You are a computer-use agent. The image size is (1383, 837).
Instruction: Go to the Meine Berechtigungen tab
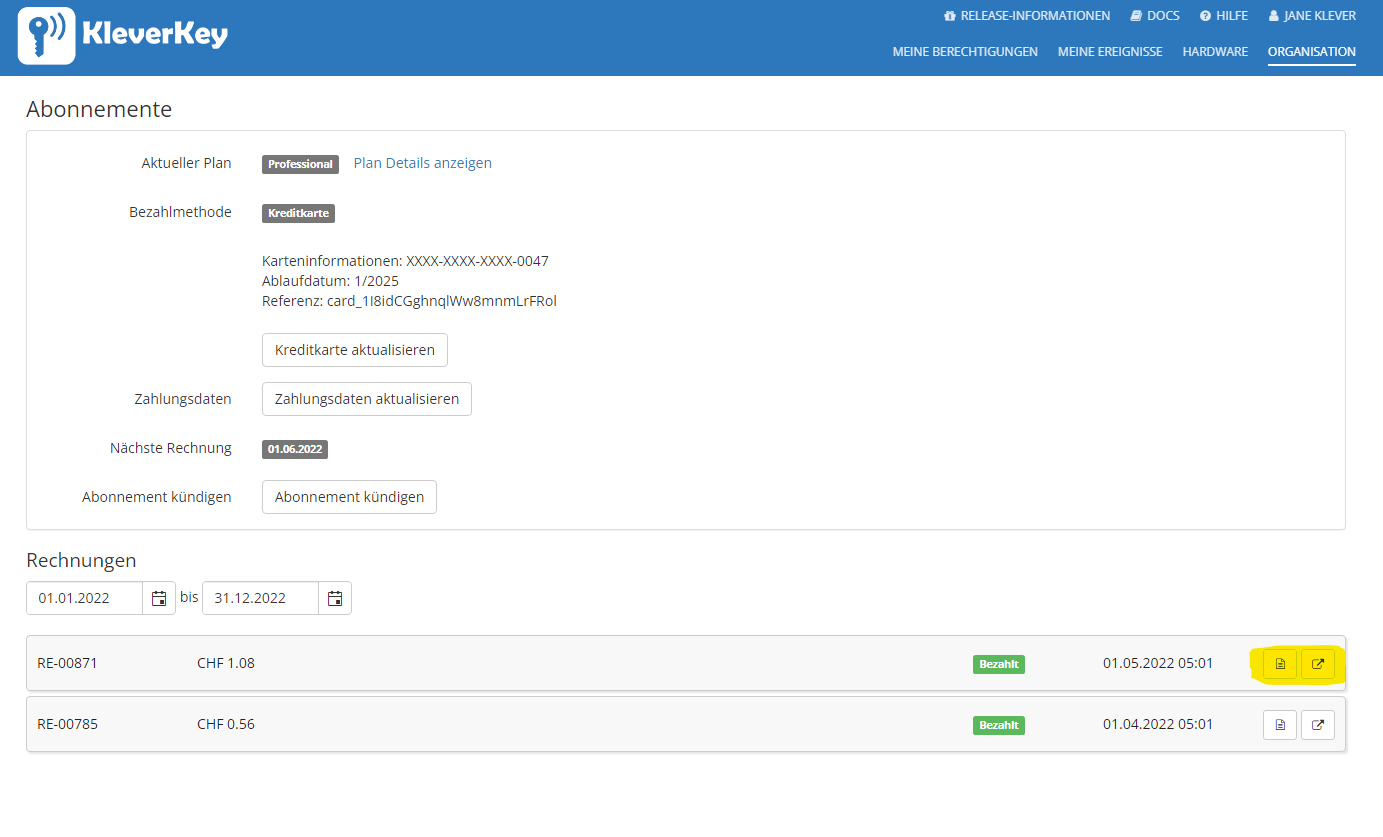pyautogui.click(x=965, y=52)
